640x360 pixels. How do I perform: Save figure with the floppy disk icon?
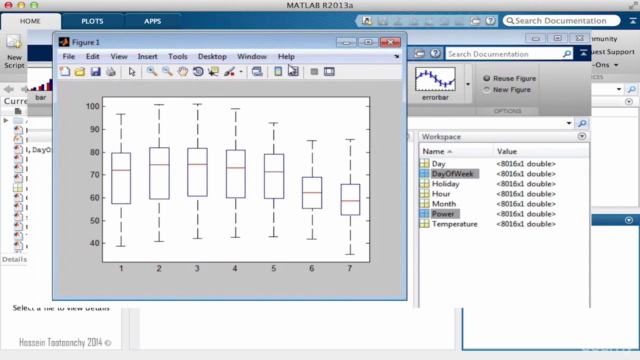[x=96, y=72]
